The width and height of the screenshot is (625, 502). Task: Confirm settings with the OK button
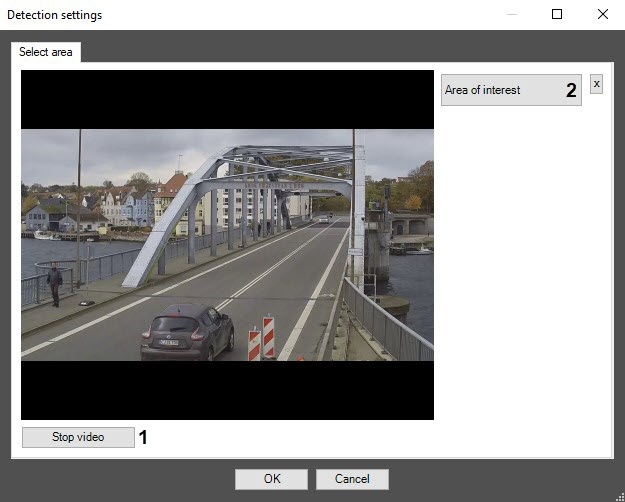[x=271, y=479]
